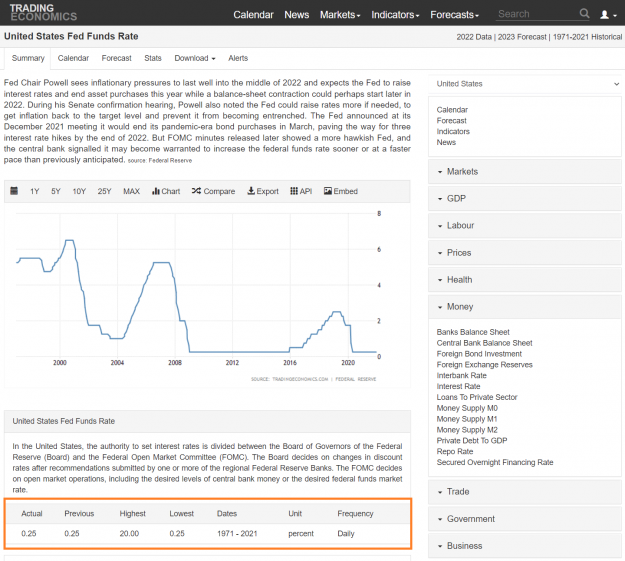Open Foreign Bond Investment link
The height and width of the screenshot is (561, 625).
pos(479,354)
